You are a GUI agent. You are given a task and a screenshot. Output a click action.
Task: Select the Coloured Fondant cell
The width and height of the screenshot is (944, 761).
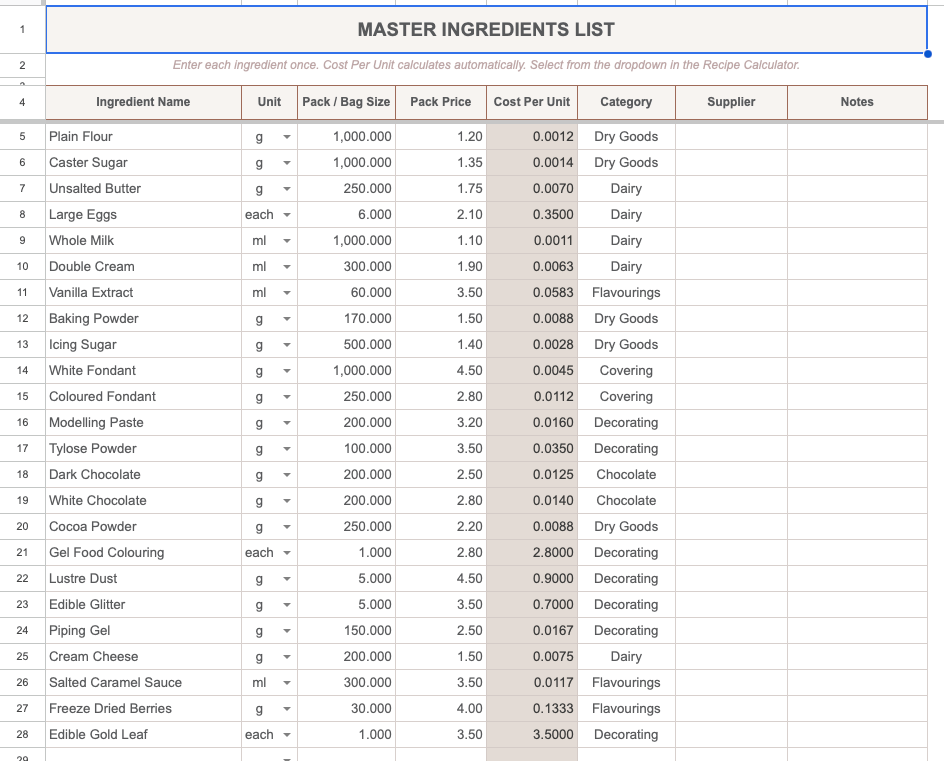click(143, 397)
